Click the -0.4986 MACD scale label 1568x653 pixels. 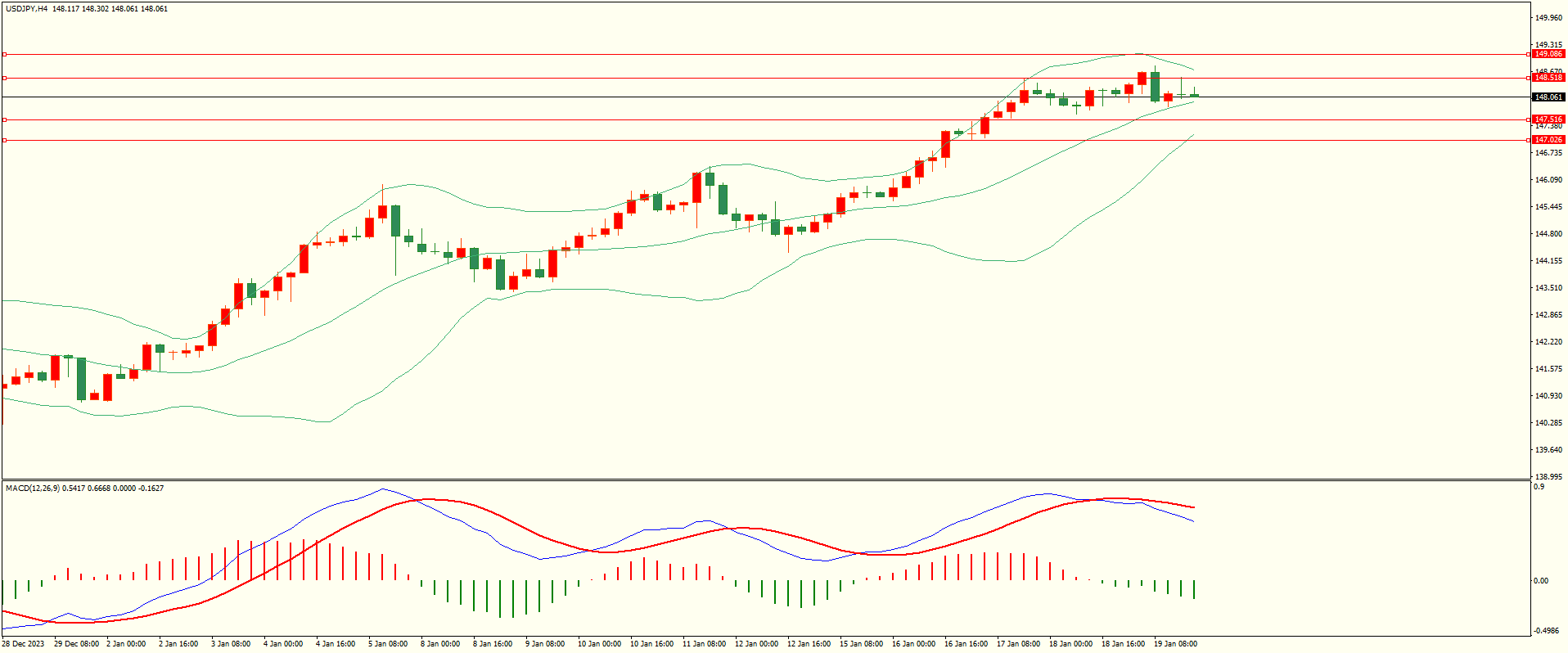(1546, 631)
